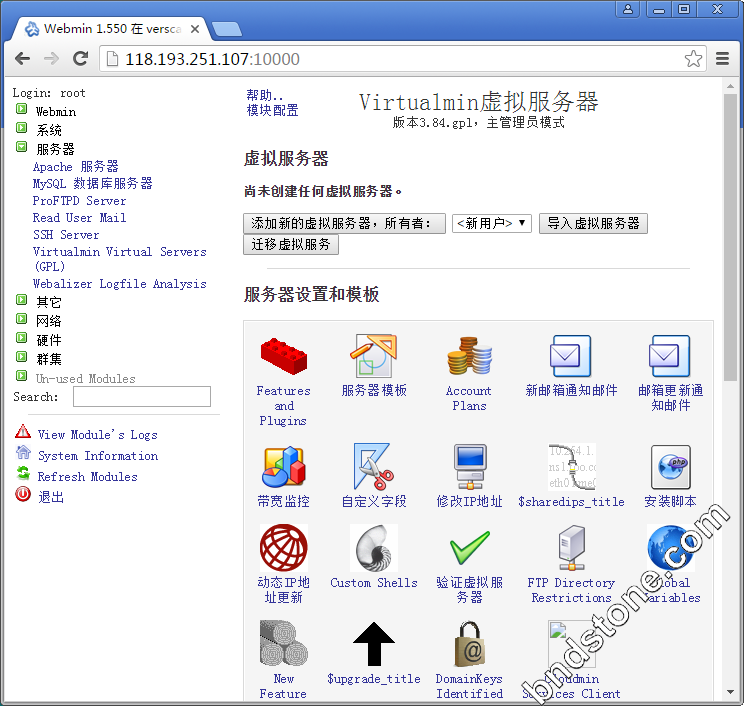Click the 导入虚拟服务器 button
Viewport: 744px width, 706px height.
[x=593, y=223]
